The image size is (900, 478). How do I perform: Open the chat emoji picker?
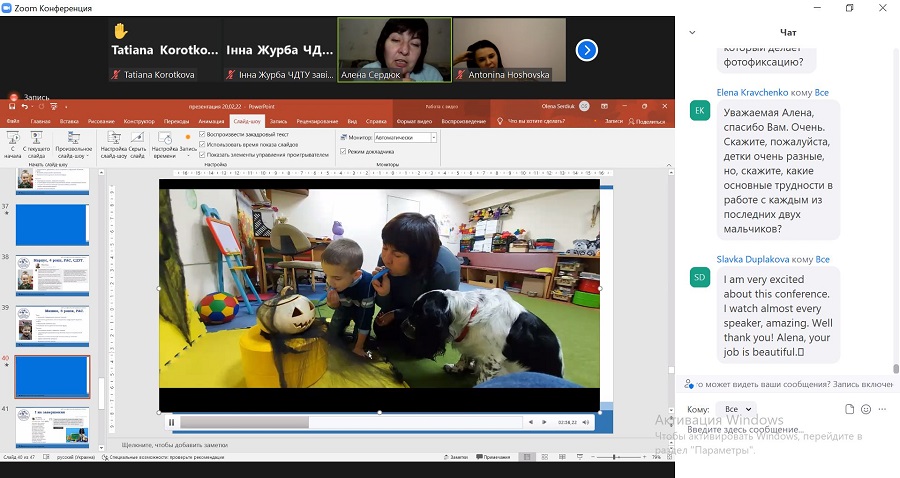[x=866, y=409]
